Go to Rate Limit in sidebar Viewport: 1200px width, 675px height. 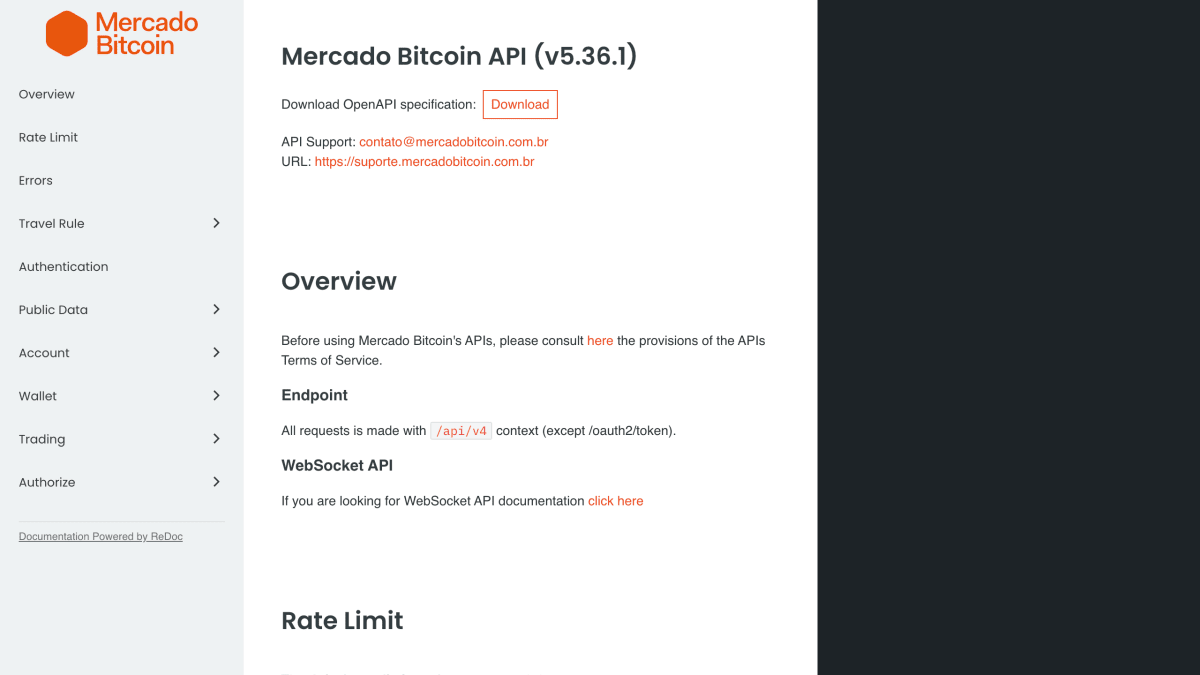click(122, 137)
